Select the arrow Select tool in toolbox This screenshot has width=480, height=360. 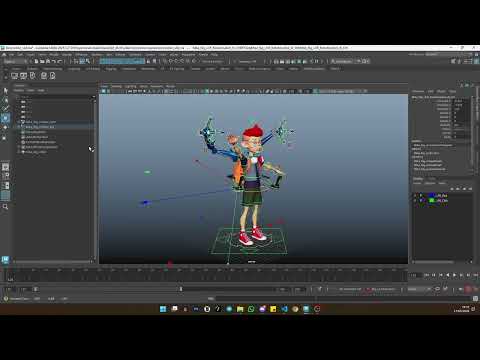tap(5, 91)
